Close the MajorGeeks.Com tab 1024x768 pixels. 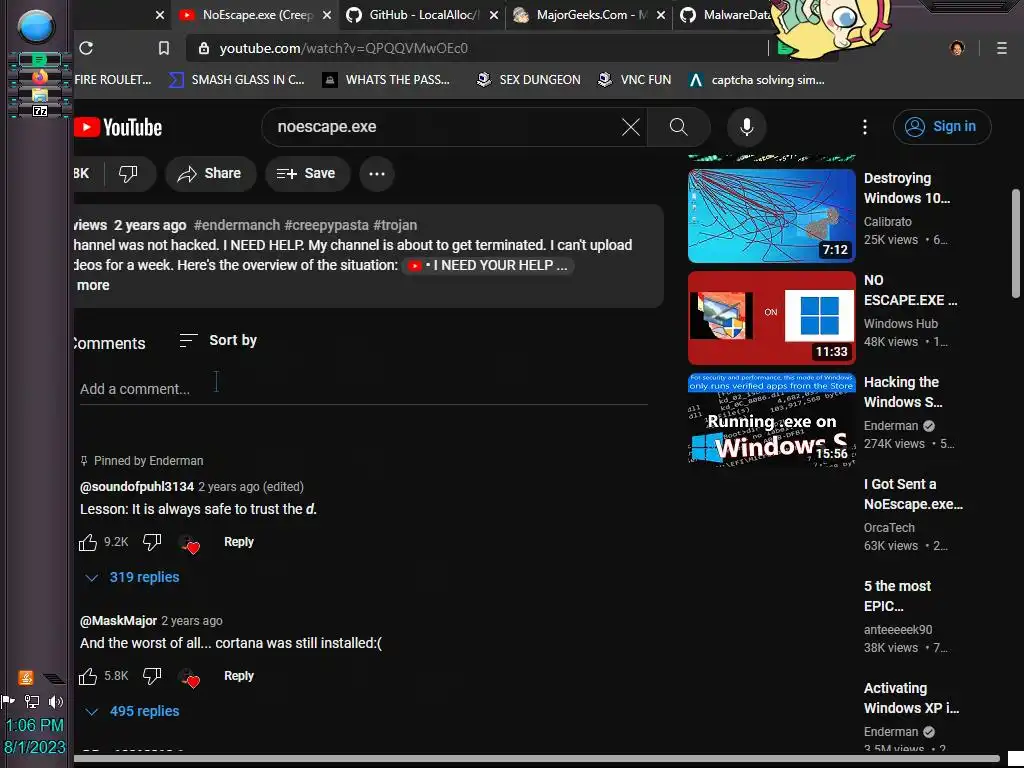[x=661, y=15]
